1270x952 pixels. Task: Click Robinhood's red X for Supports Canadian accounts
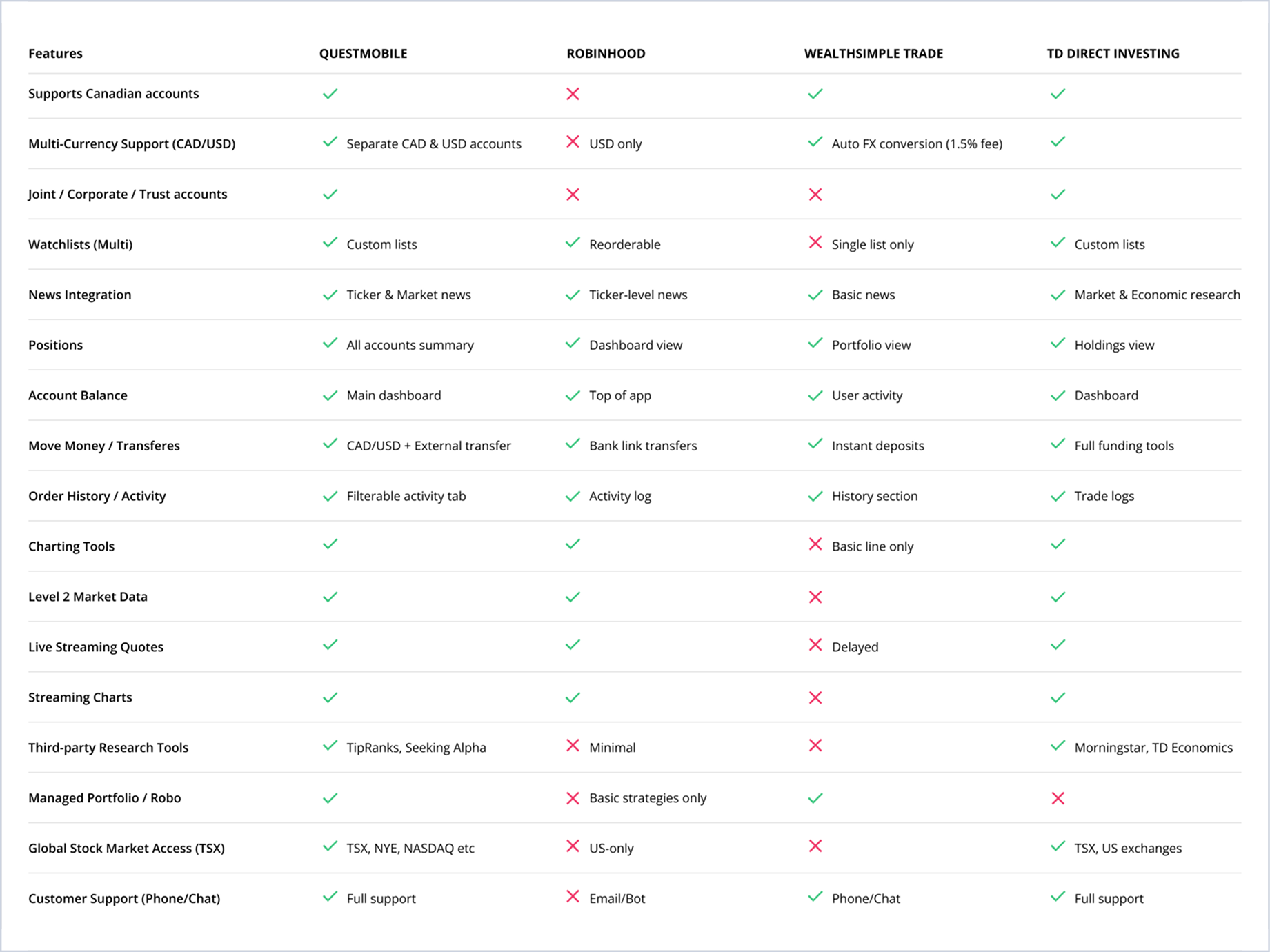573,94
